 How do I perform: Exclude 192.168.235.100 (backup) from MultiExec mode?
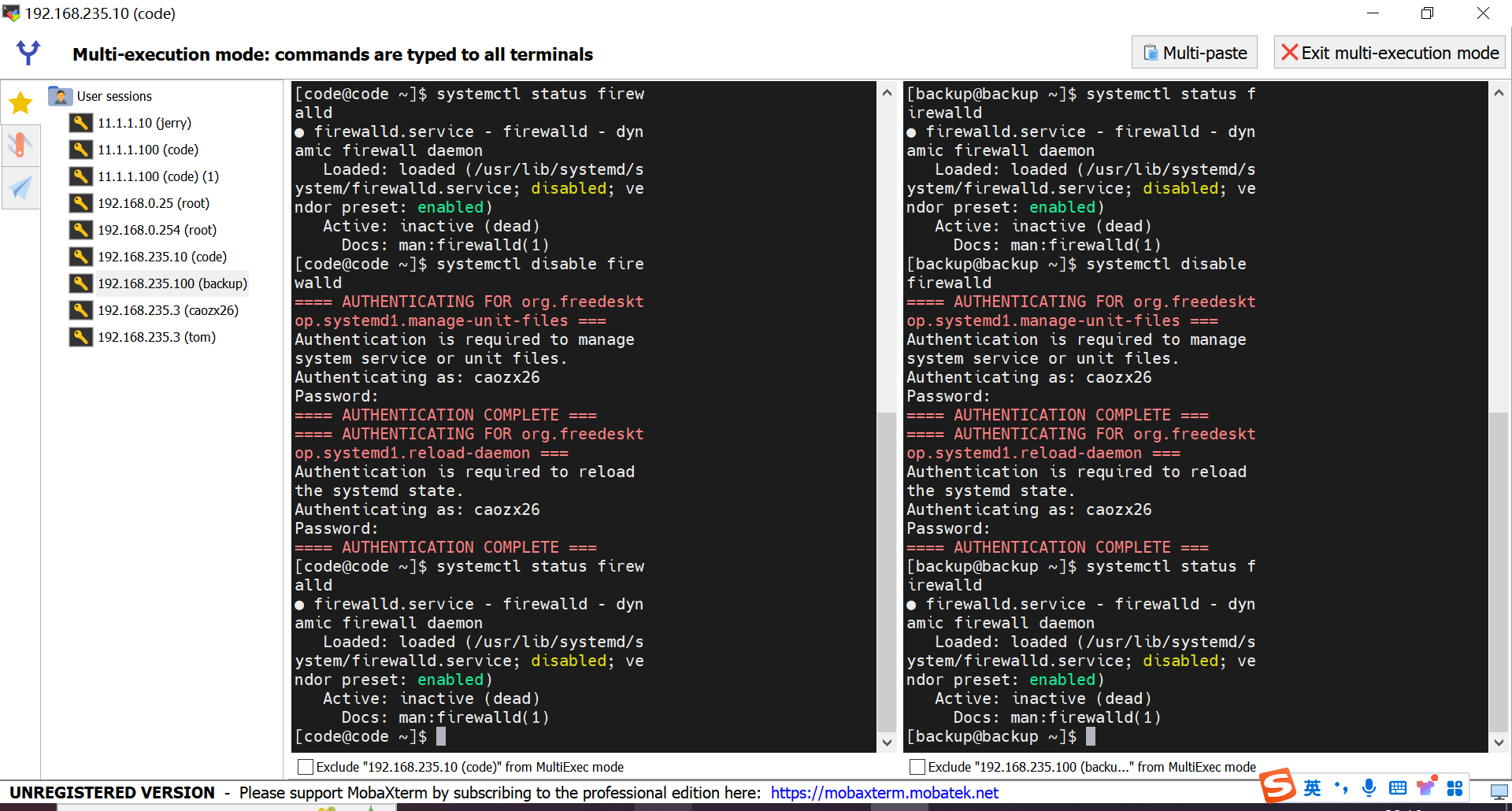point(917,767)
